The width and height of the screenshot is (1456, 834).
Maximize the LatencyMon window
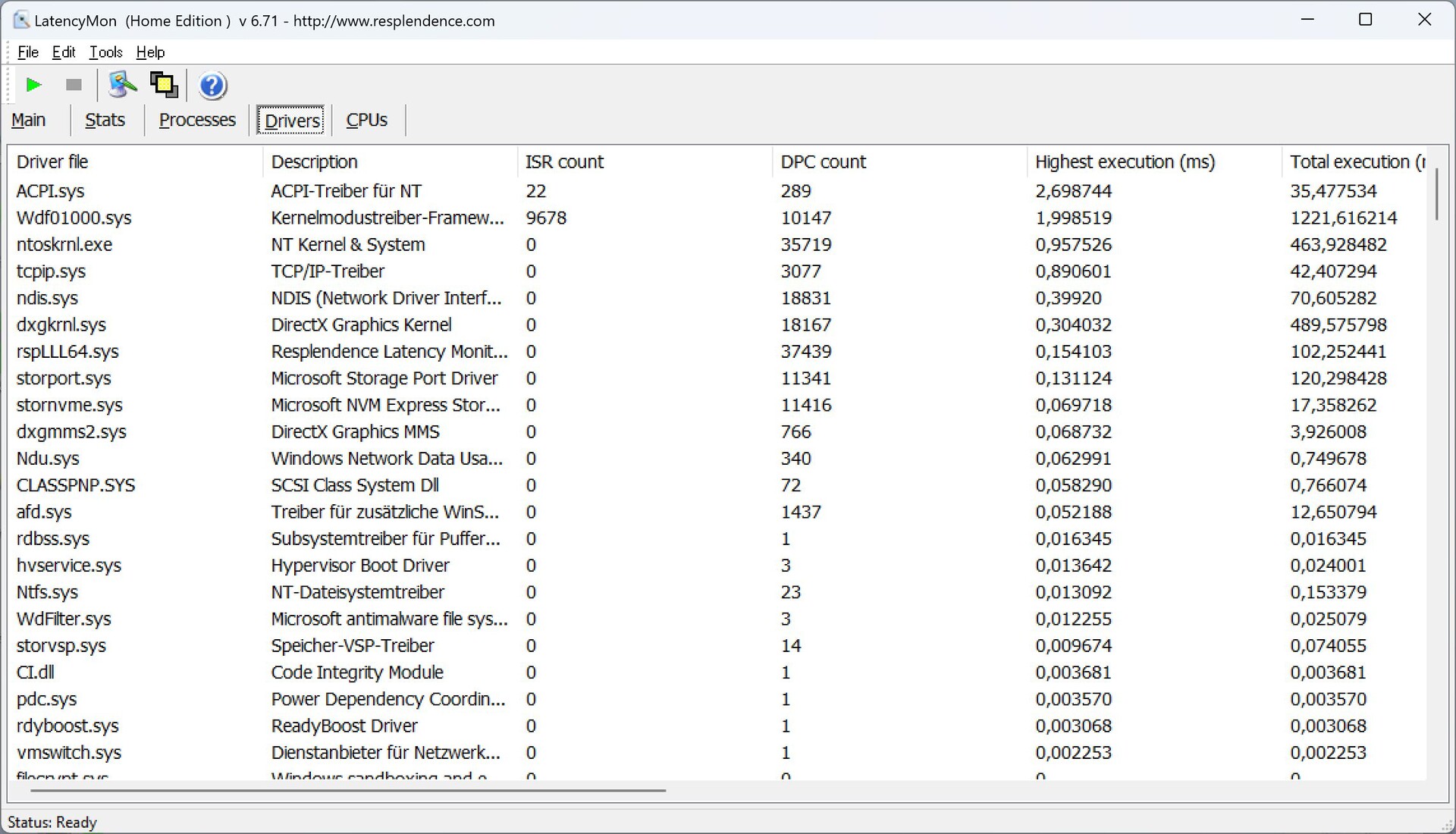pos(1366,20)
